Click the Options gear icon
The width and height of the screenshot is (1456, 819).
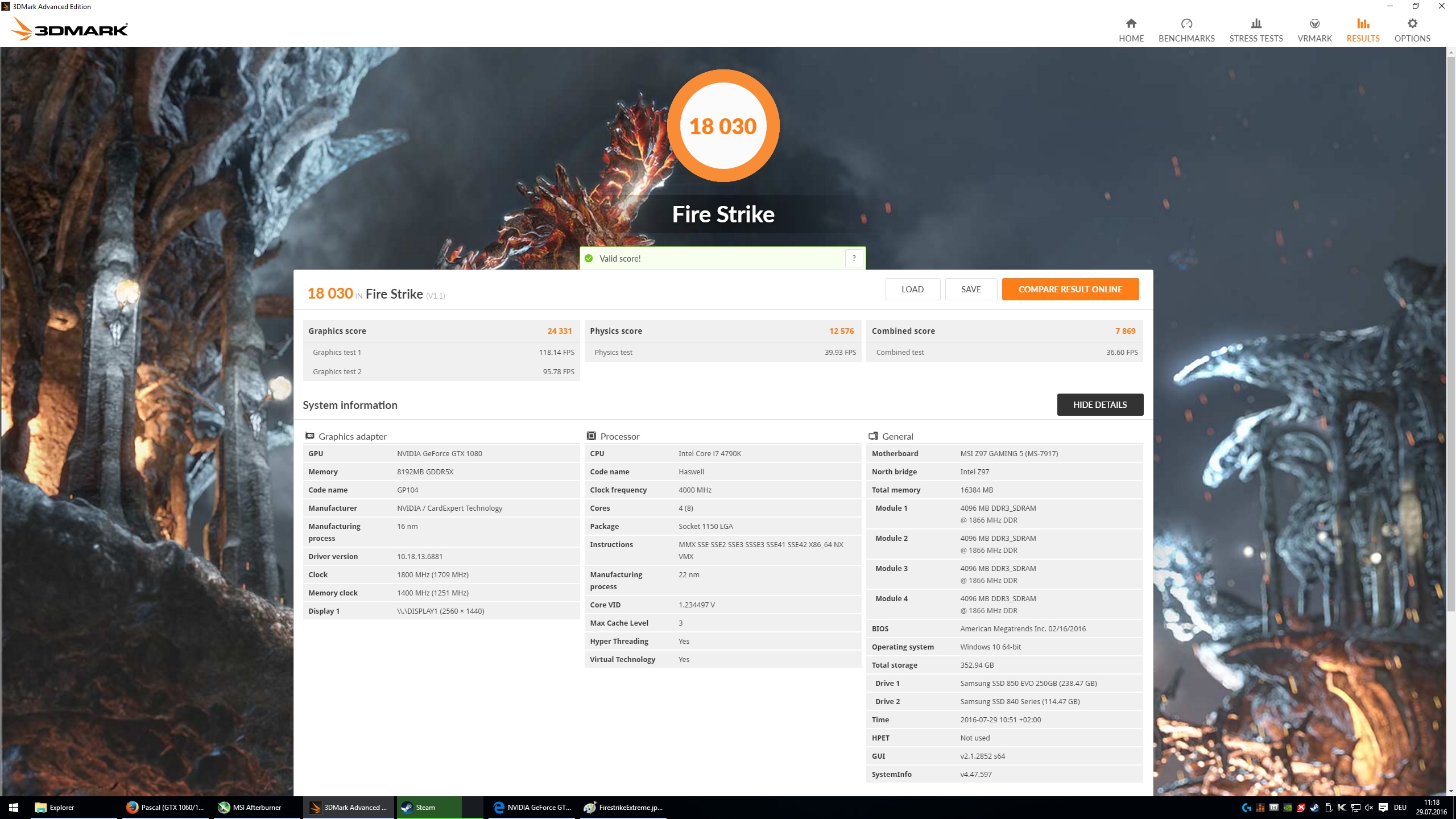[1412, 24]
